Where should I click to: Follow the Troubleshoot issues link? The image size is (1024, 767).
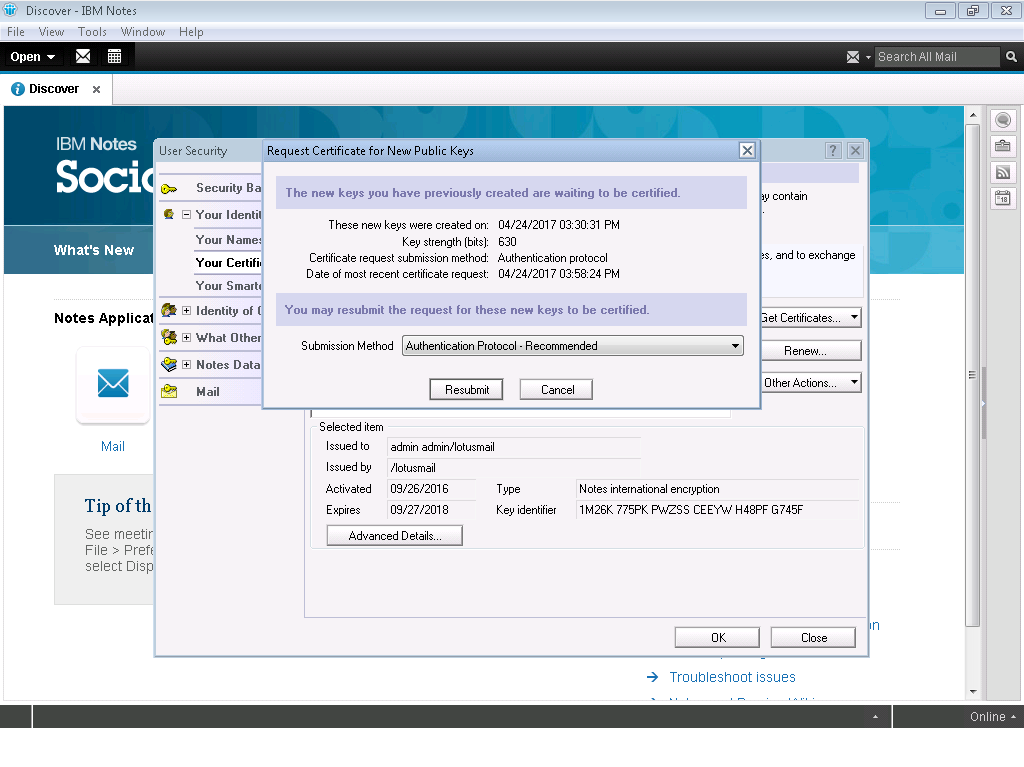pos(732,677)
